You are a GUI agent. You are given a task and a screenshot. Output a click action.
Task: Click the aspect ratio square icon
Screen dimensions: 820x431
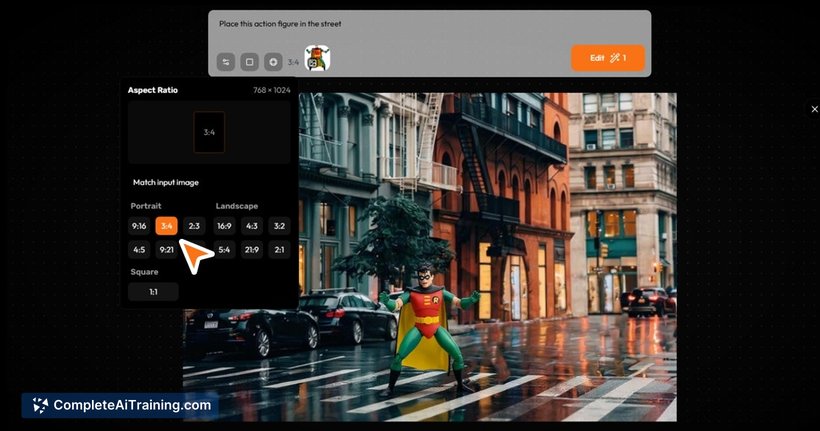pyautogui.click(x=249, y=62)
